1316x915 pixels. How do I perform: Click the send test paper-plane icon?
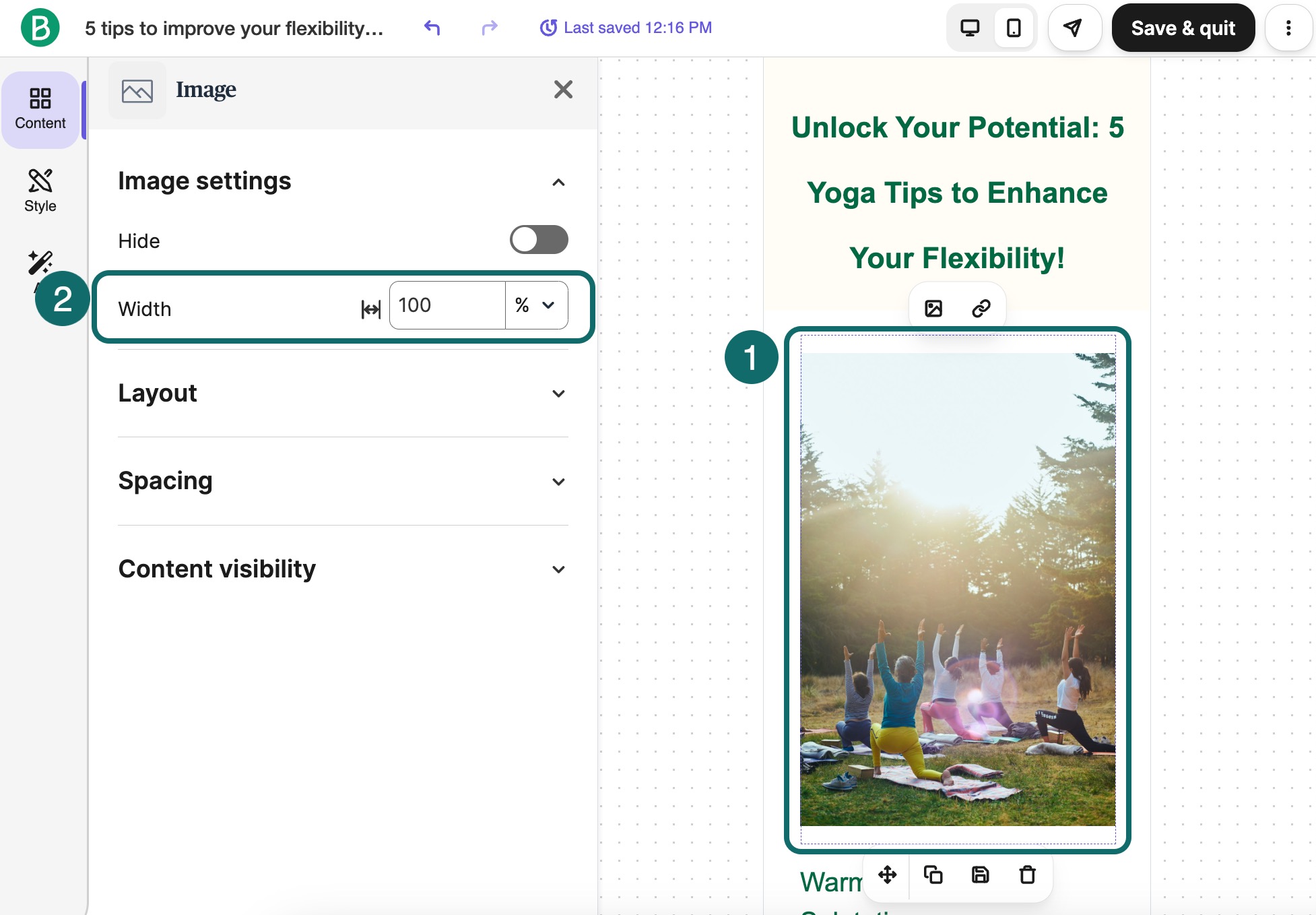[x=1074, y=28]
